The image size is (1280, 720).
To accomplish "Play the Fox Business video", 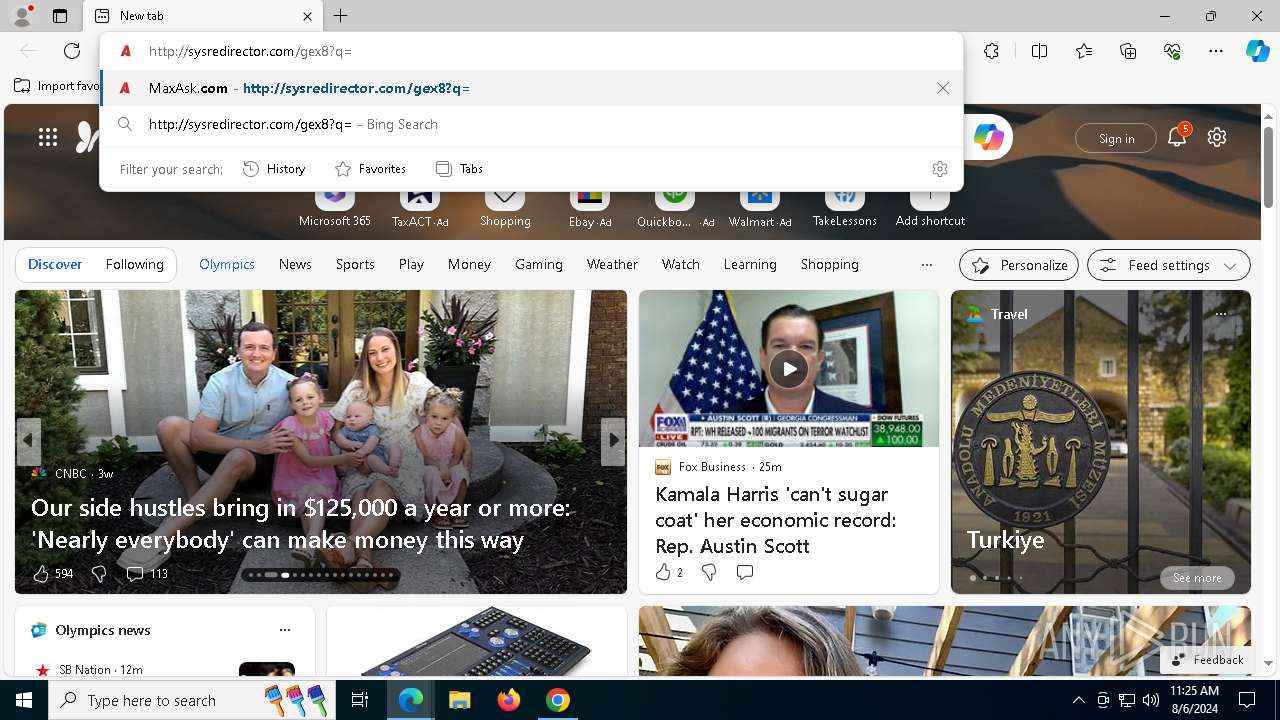I will coord(789,369).
